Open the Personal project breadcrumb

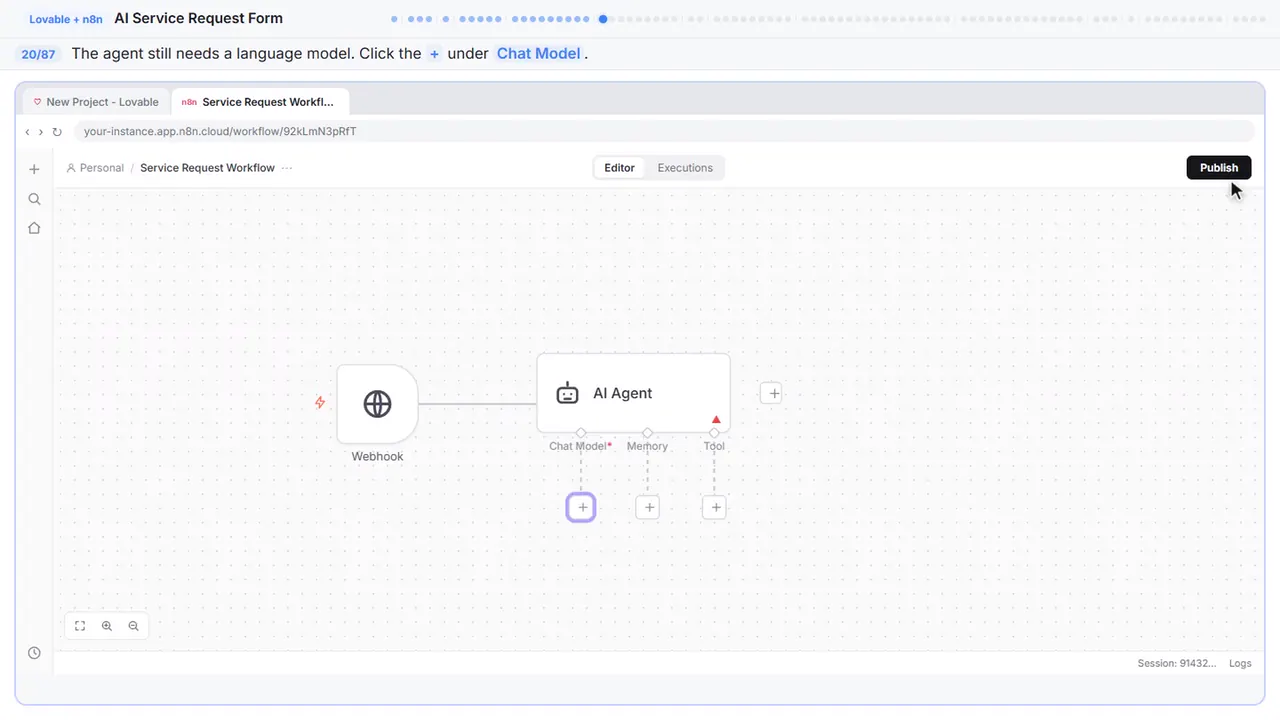pos(95,168)
